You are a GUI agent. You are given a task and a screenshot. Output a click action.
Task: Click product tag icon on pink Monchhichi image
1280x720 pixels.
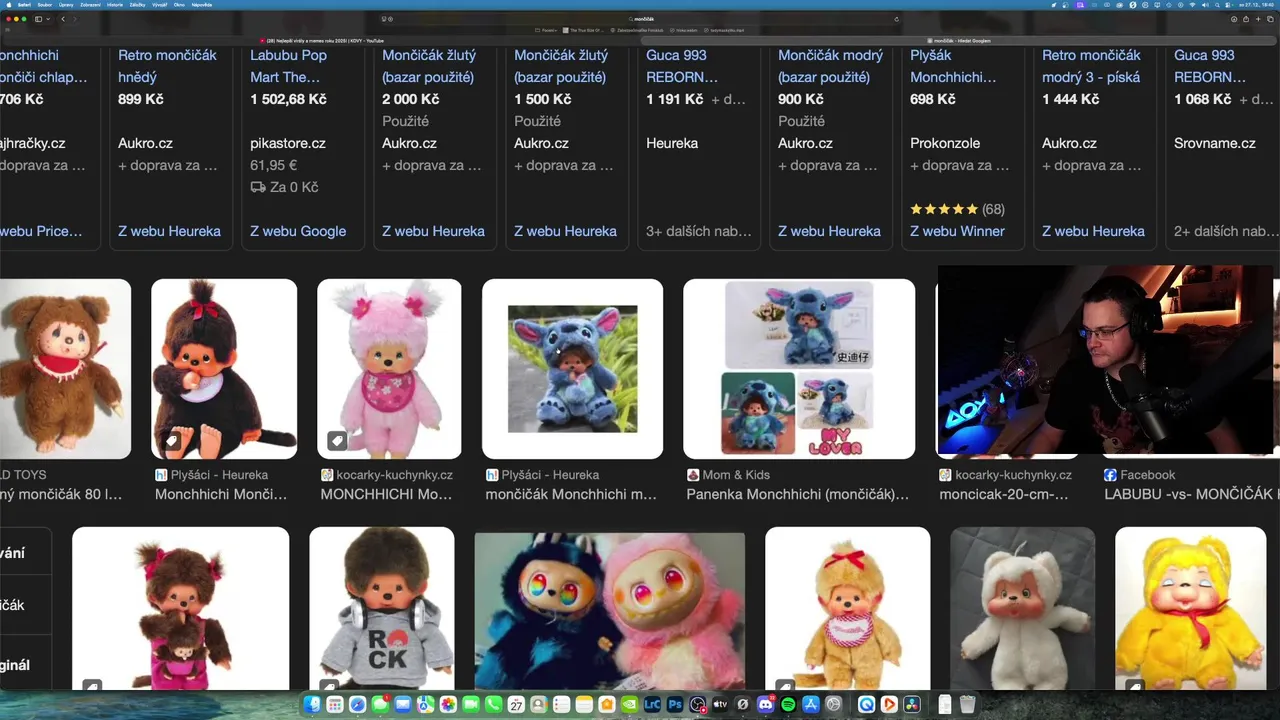(337, 441)
